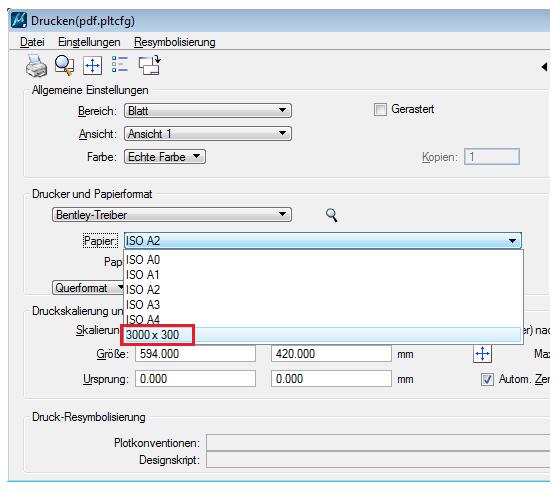This screenshot has height=491, width=559.
Task: Click the Größe width field 594.000
Action: (x=195, y=354)
